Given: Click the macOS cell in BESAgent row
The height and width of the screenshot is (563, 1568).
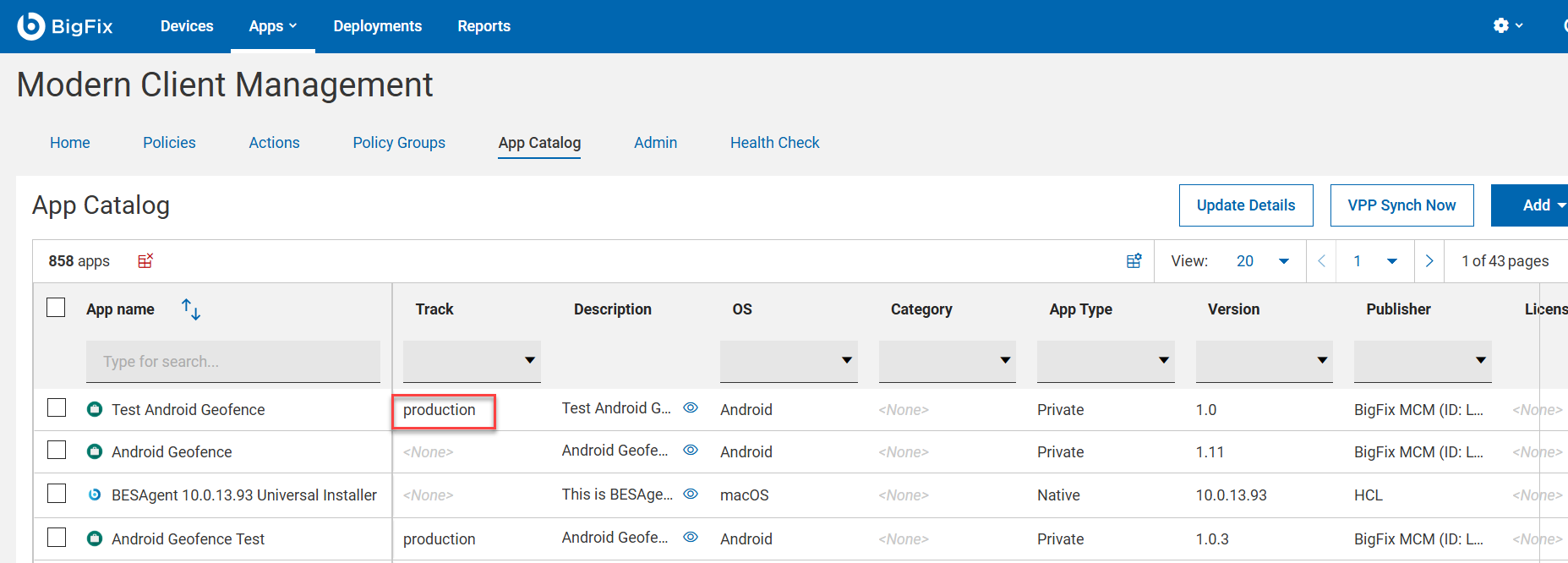Looking at the screenshot, I should point(745,495).
